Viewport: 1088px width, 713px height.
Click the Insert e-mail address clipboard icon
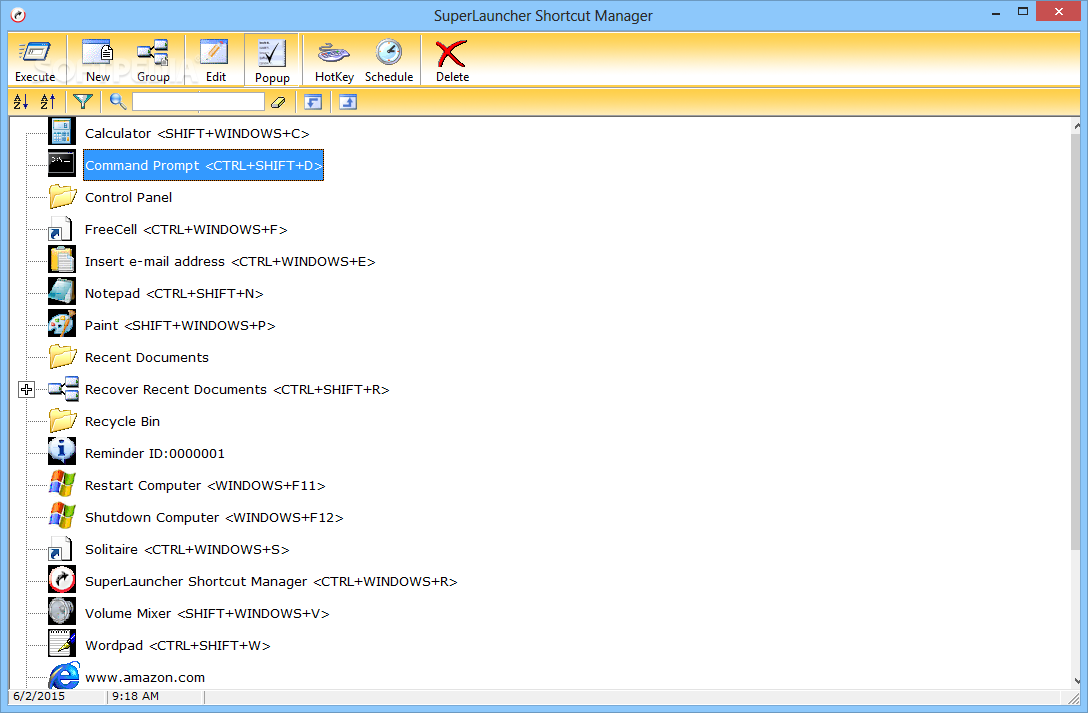pyautogui.click(x=62, y=260)
